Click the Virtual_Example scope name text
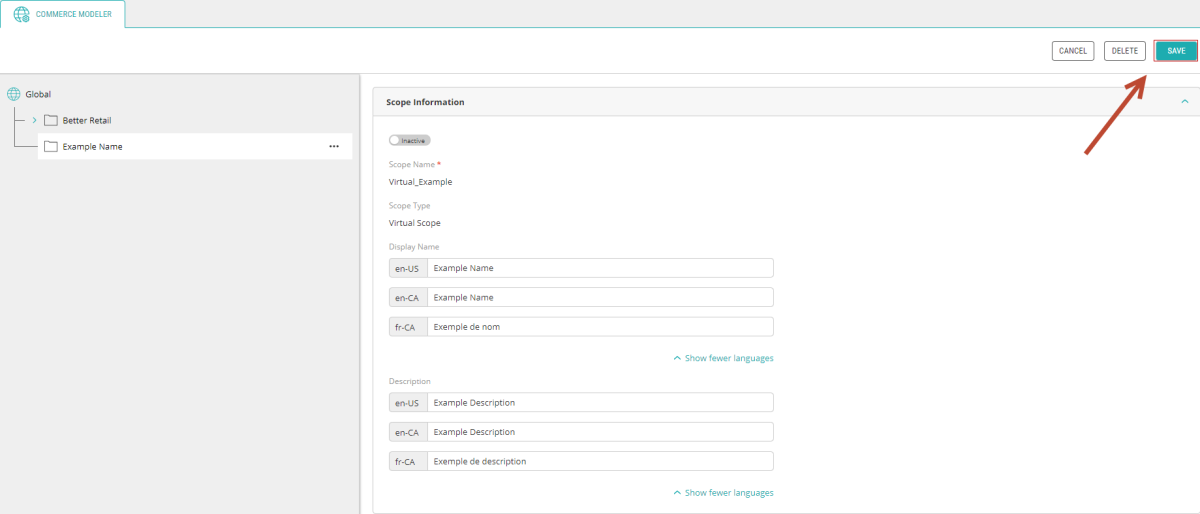1200x514 pixels. (x=420, y=182)
